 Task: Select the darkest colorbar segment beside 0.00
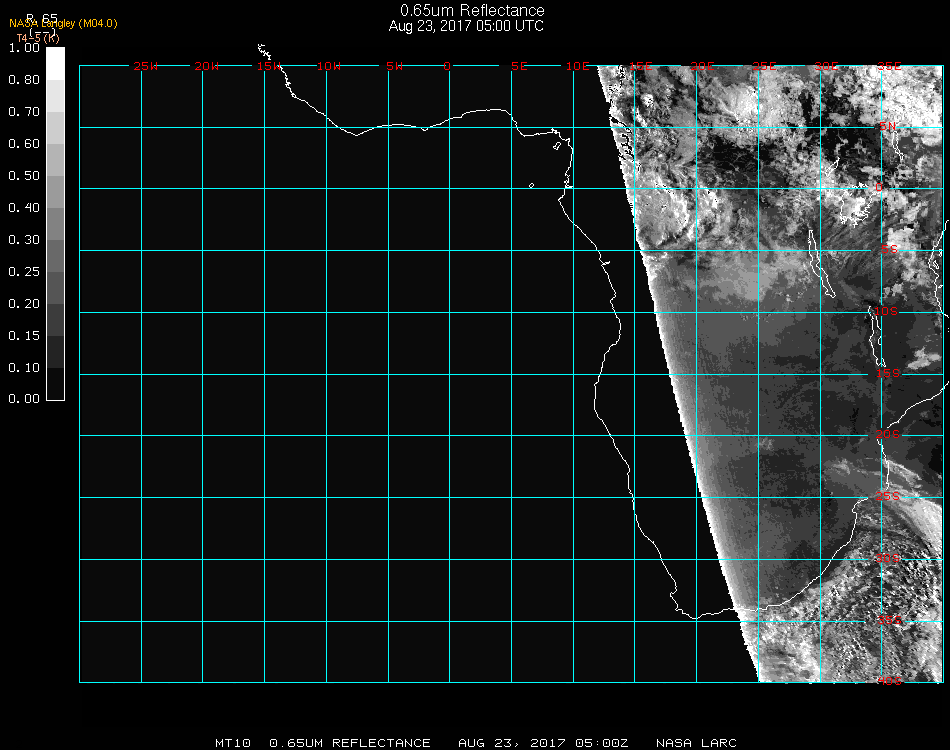coord(55,383)
